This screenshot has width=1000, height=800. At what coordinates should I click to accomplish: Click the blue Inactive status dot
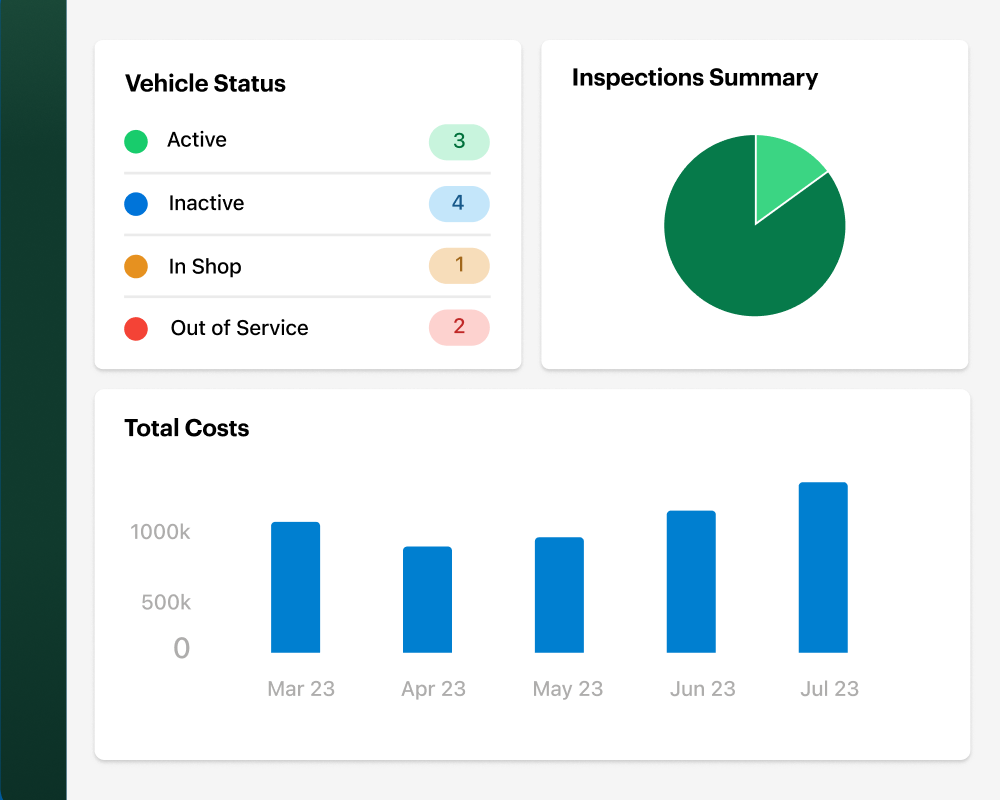pyautogui.click(x=136, y=204)
